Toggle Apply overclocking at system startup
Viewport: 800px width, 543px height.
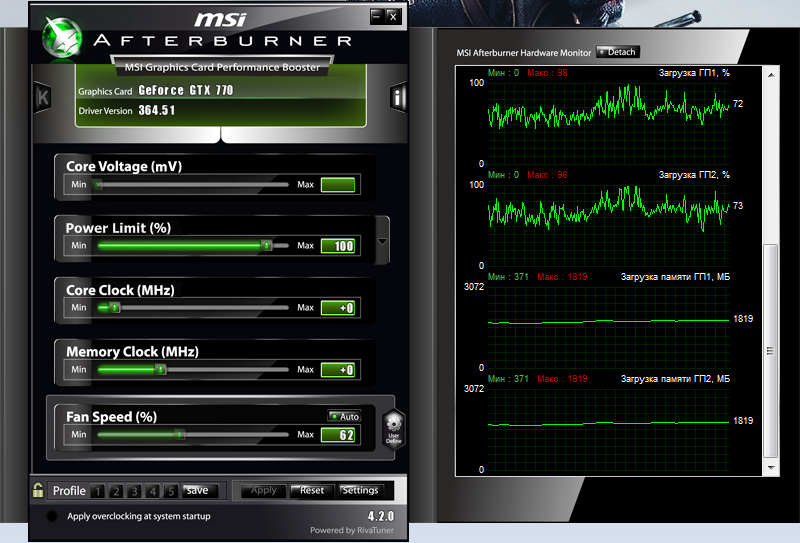(52, 516)
